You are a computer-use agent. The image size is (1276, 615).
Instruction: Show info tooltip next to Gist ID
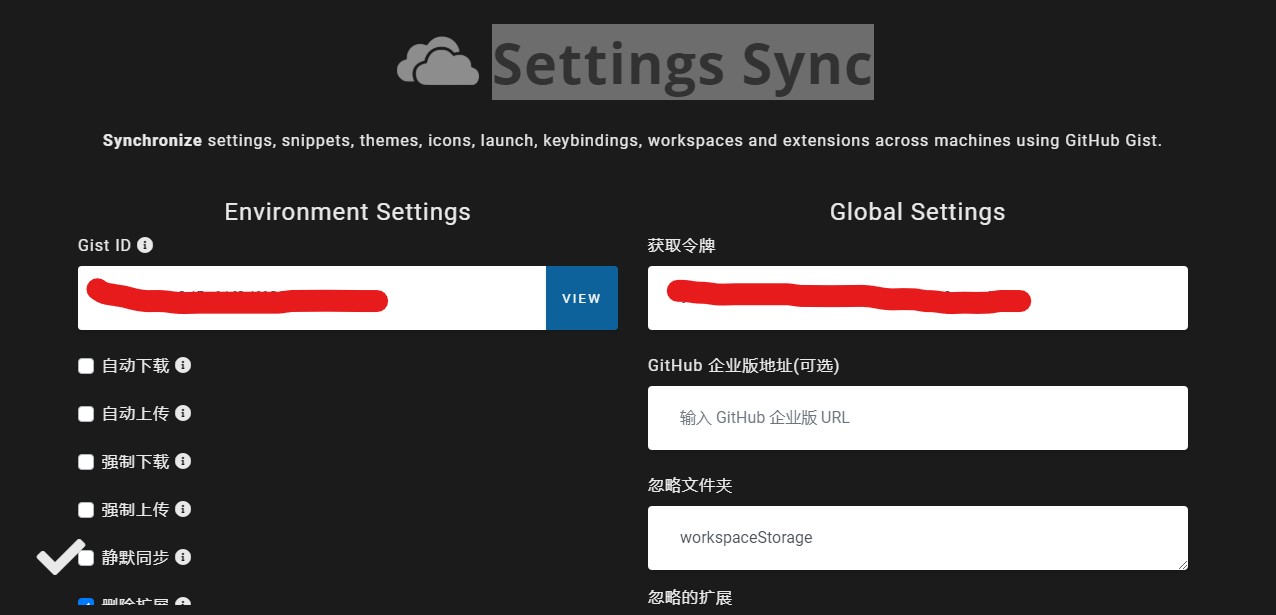pyautogui.click(x=145, y=245)
